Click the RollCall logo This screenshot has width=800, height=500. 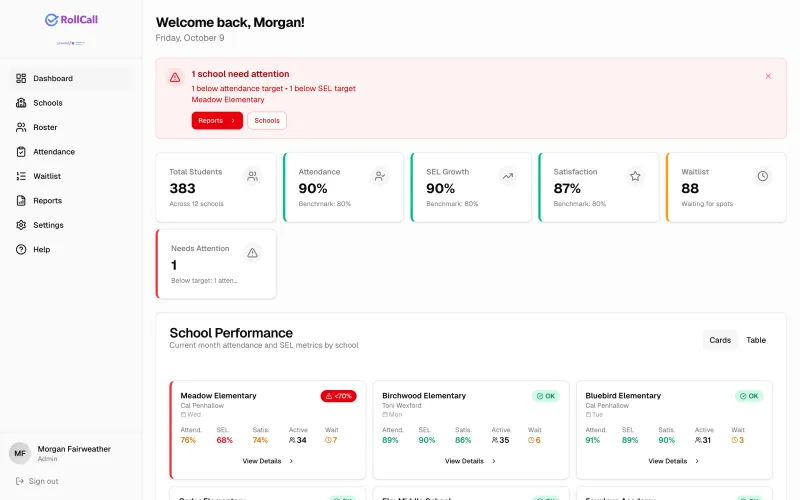[71, 19]
